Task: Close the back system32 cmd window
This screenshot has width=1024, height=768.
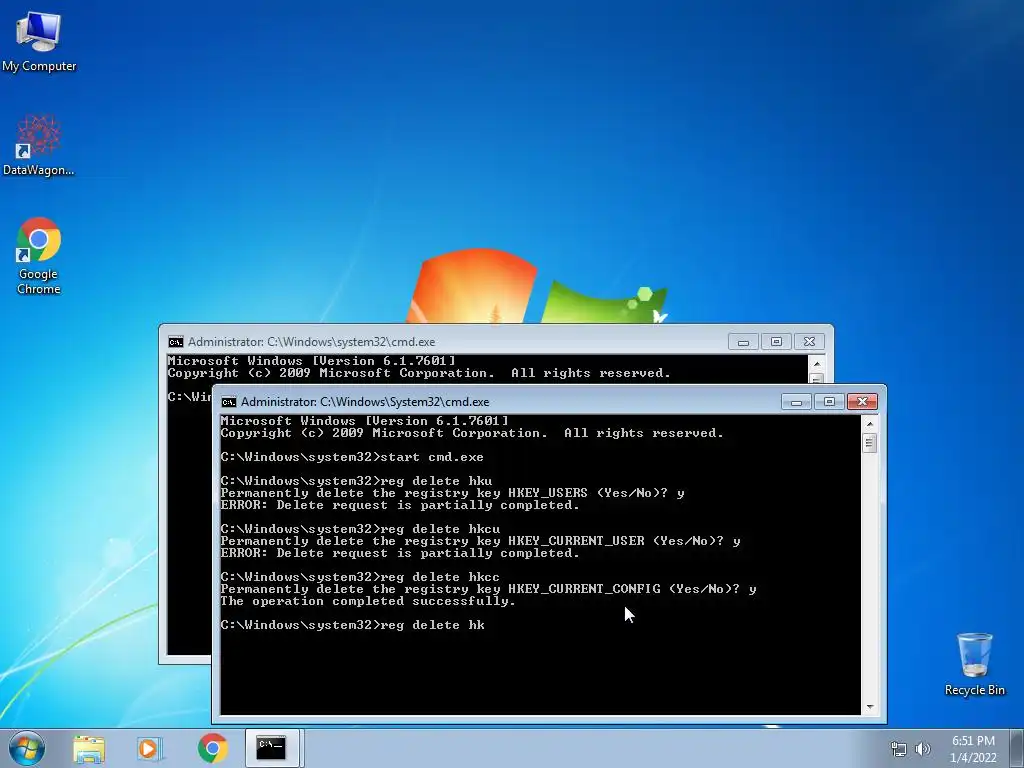Action: 809,342
